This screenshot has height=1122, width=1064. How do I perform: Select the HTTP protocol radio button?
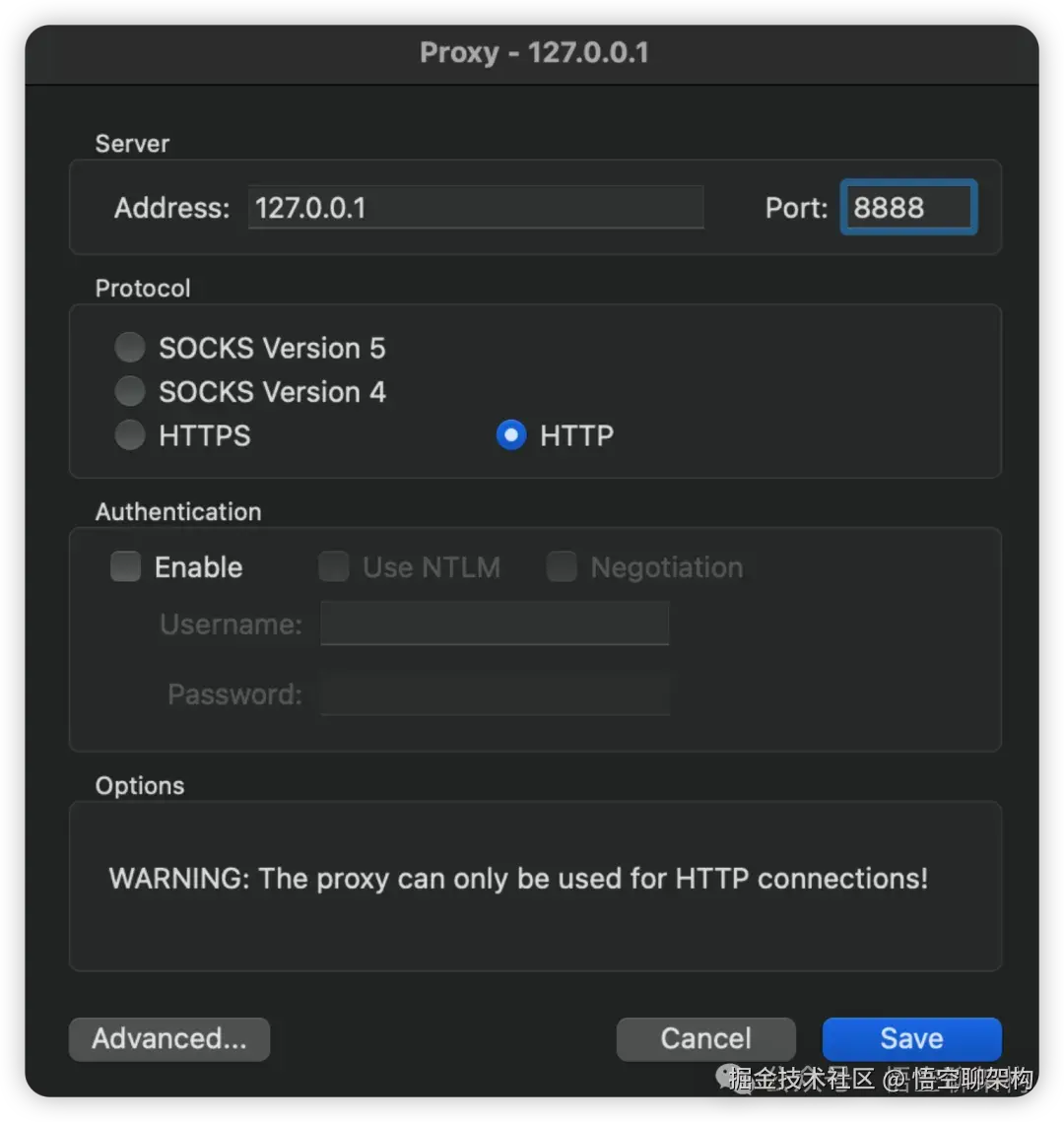coord(511,435)
